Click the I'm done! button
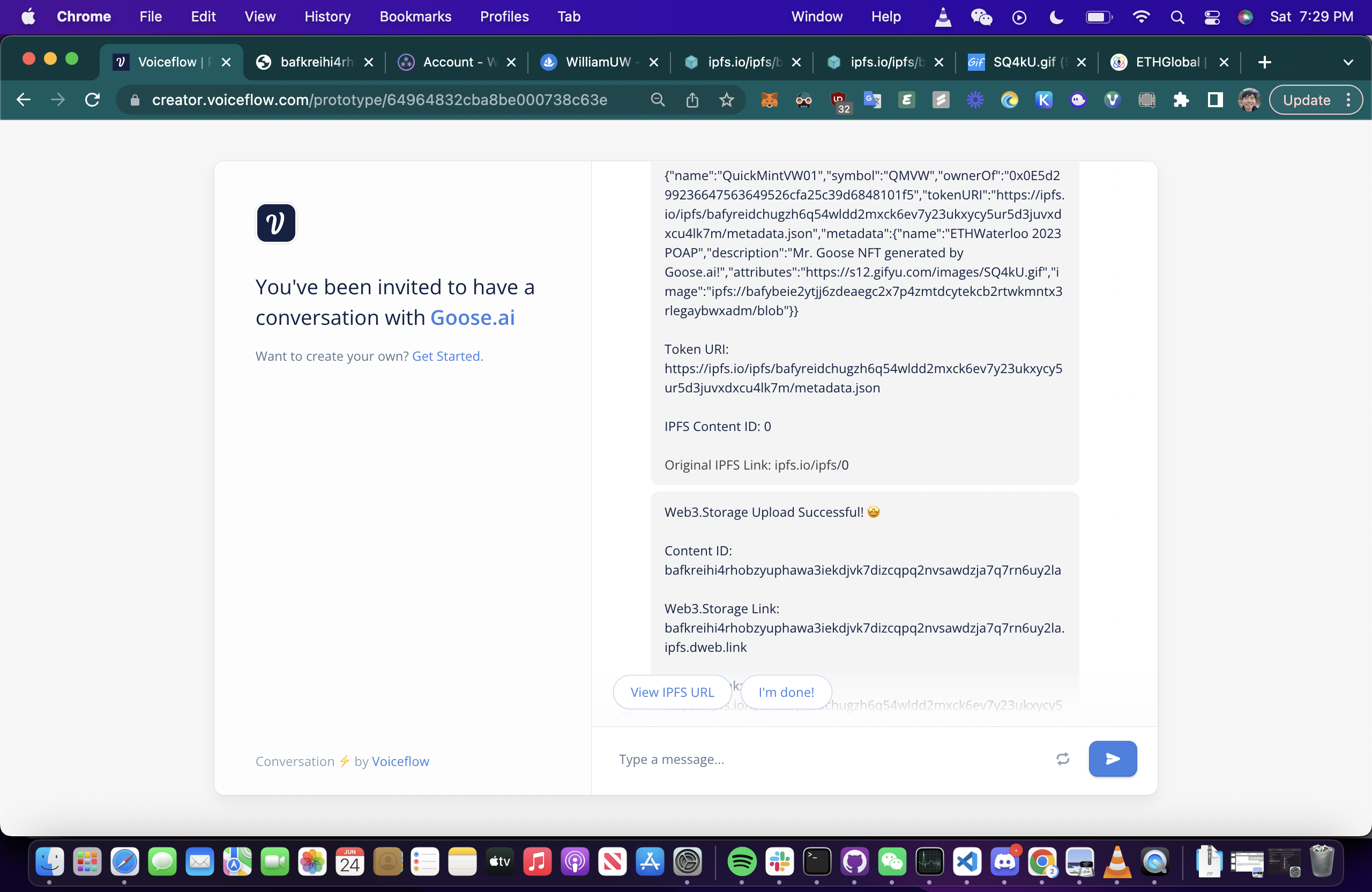The height and width of the screenshot is (892, 1372). [786, 692]
